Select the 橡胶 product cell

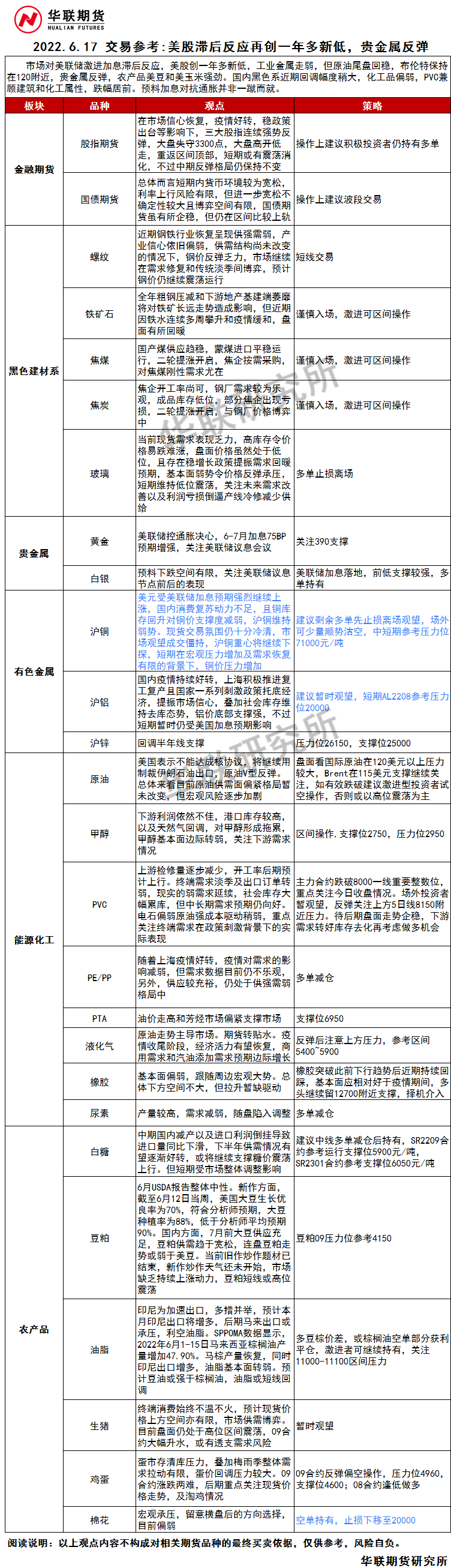99,1082
